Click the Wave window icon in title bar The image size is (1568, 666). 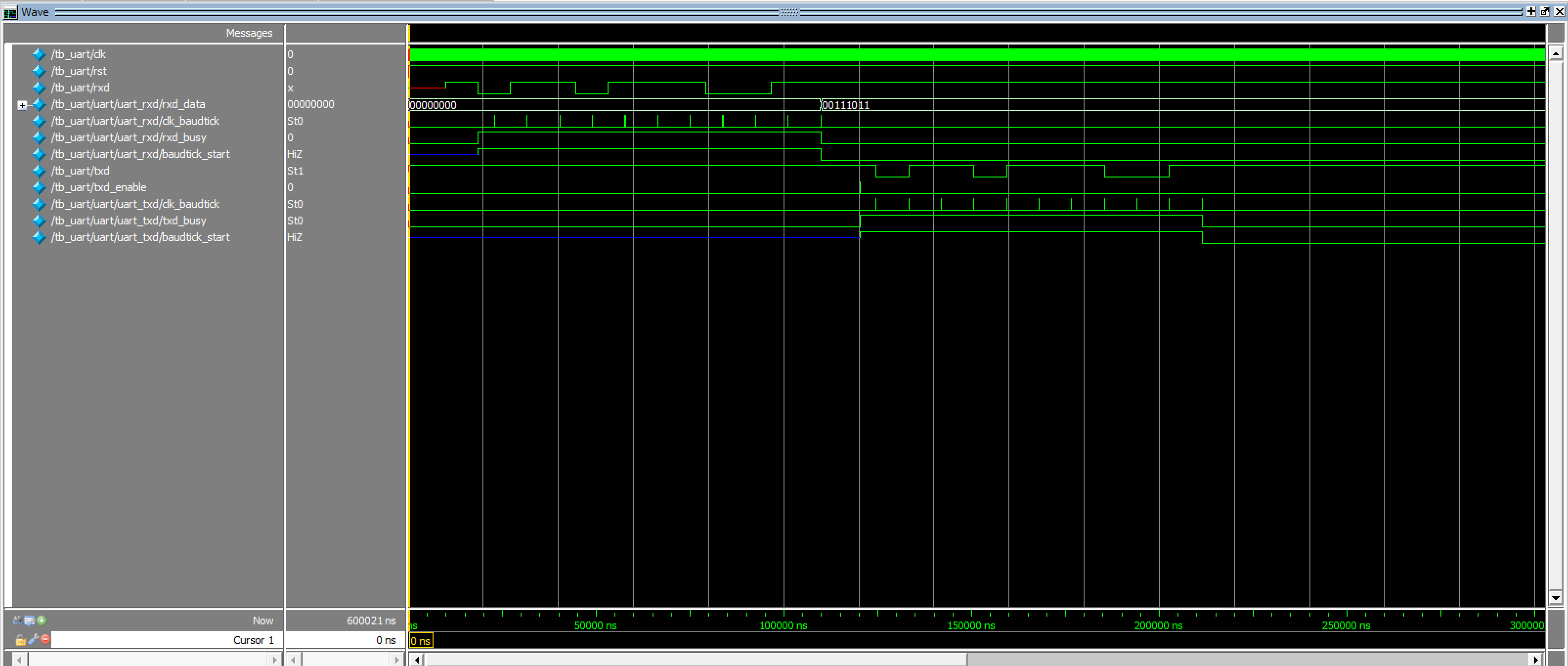[x=10, y=12]
